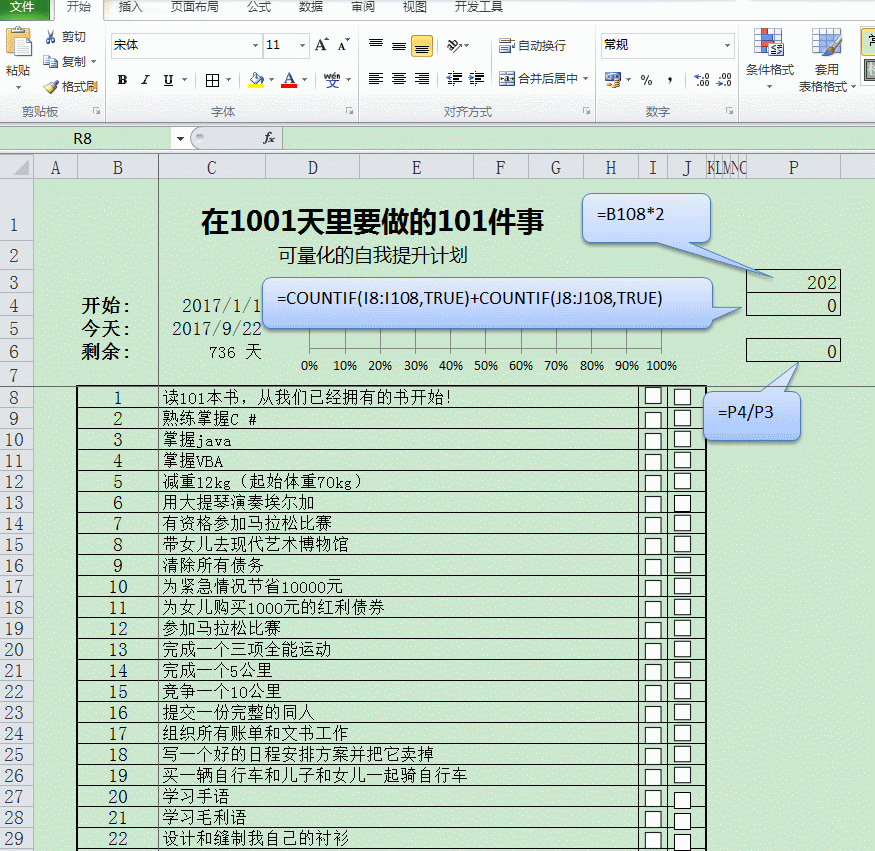Select the Format Painter brush

click(51, 86)
